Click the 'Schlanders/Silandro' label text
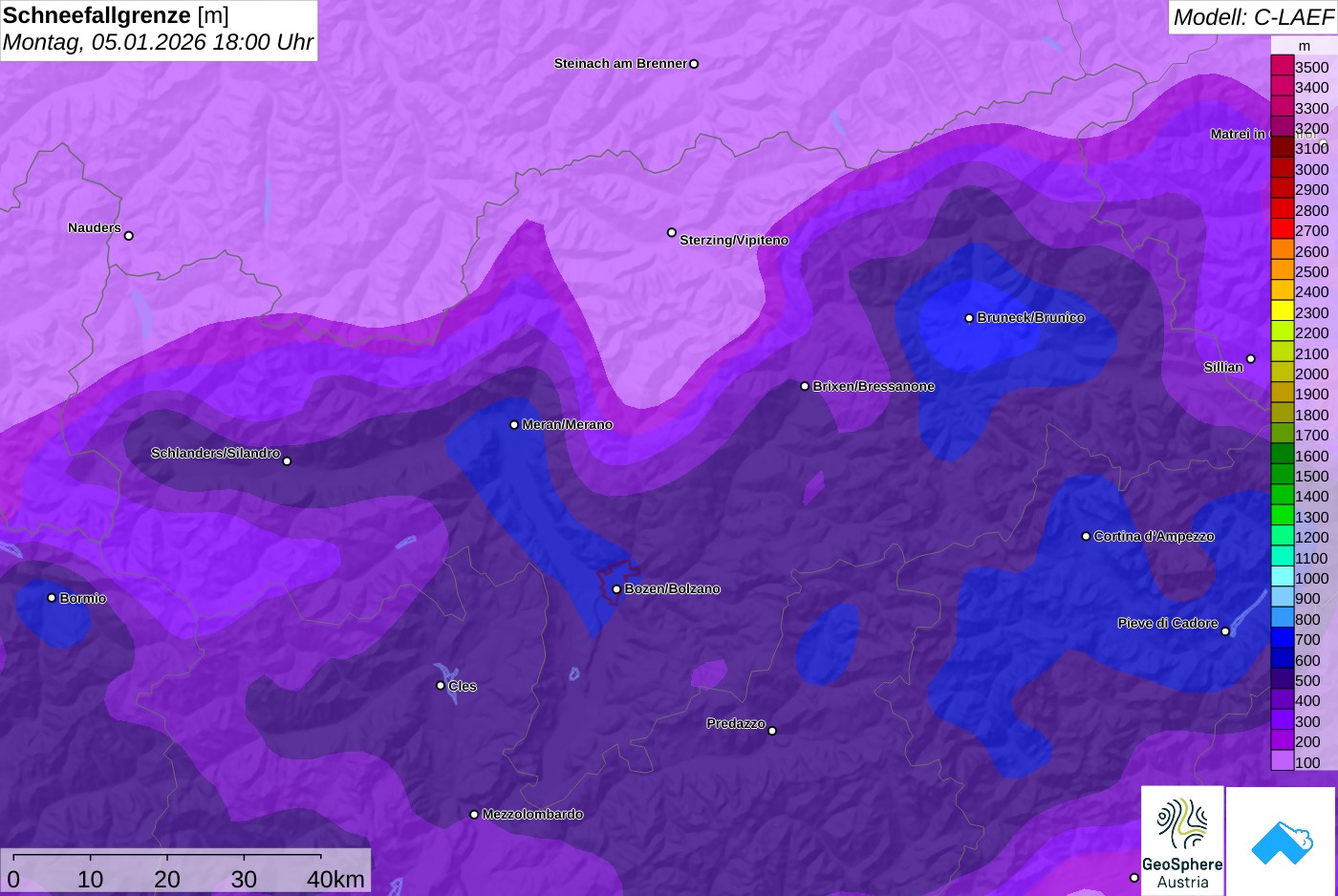The width and height of the screenshot is (1338, 896). [x=215, y=453]
